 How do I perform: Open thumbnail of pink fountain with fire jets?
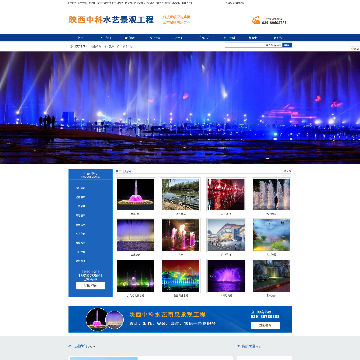pos(180,235)
